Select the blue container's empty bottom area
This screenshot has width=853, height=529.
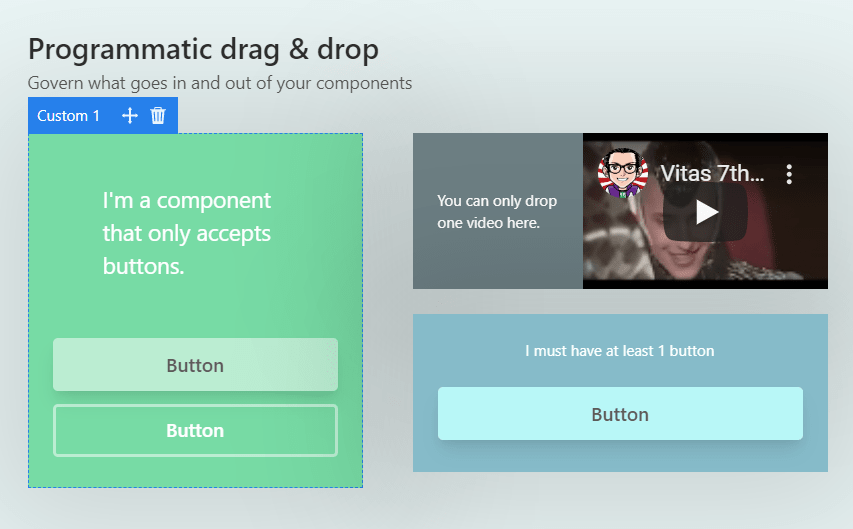(620, 456)
